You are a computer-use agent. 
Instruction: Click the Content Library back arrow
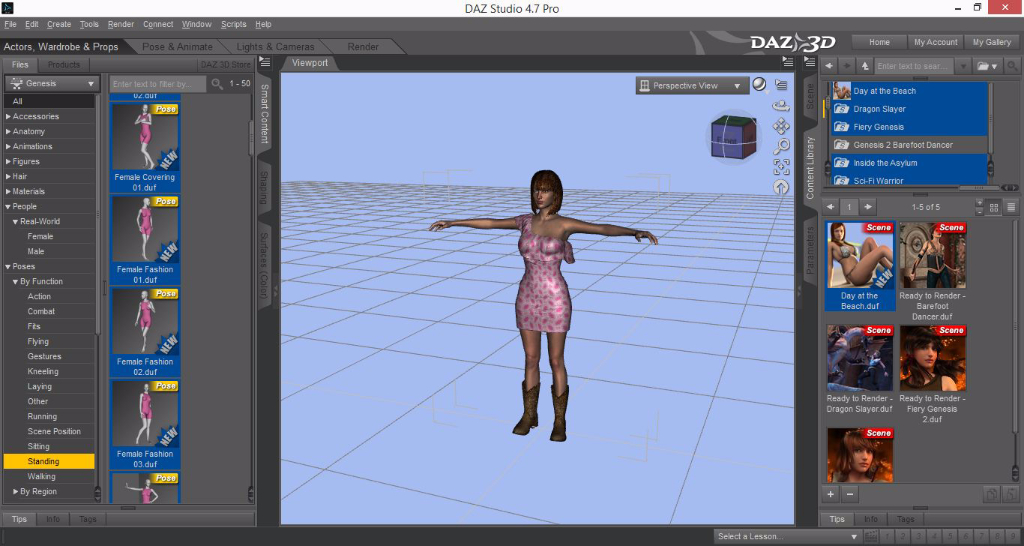pos(829,66)
